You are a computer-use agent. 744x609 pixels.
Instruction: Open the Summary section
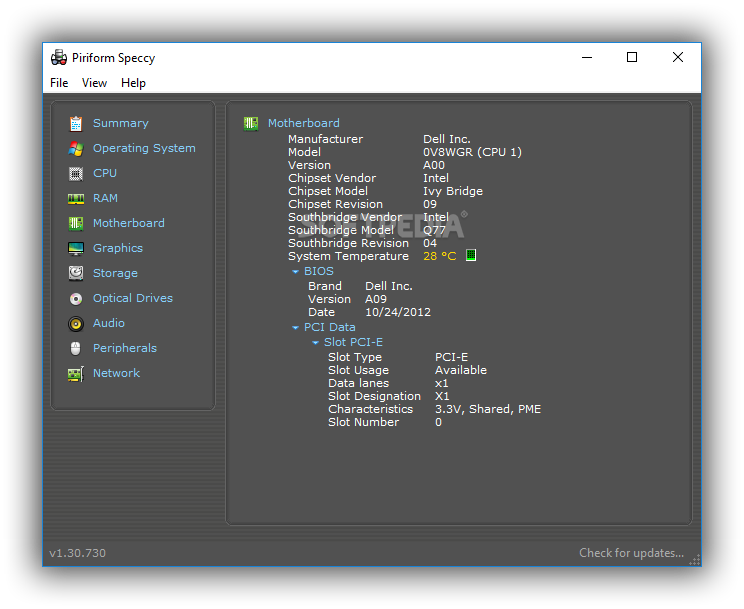(121, 123)
